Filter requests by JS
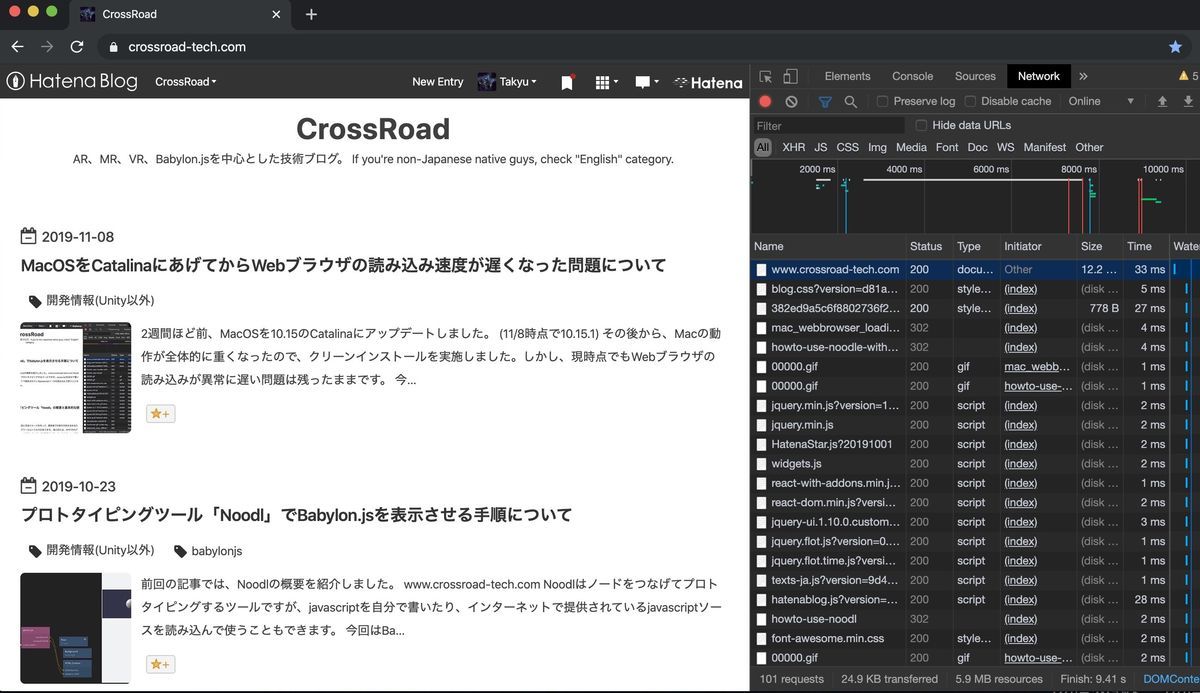Screen dimensions: 1200x693 coord(821,147)
